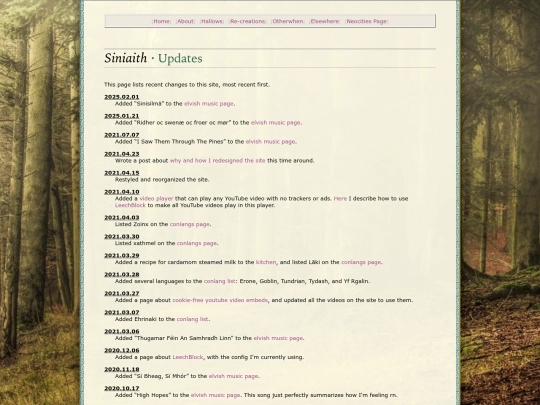Click the Siniaith site title
The height and width of the screenshot is (405, 540).
[126, 58]
